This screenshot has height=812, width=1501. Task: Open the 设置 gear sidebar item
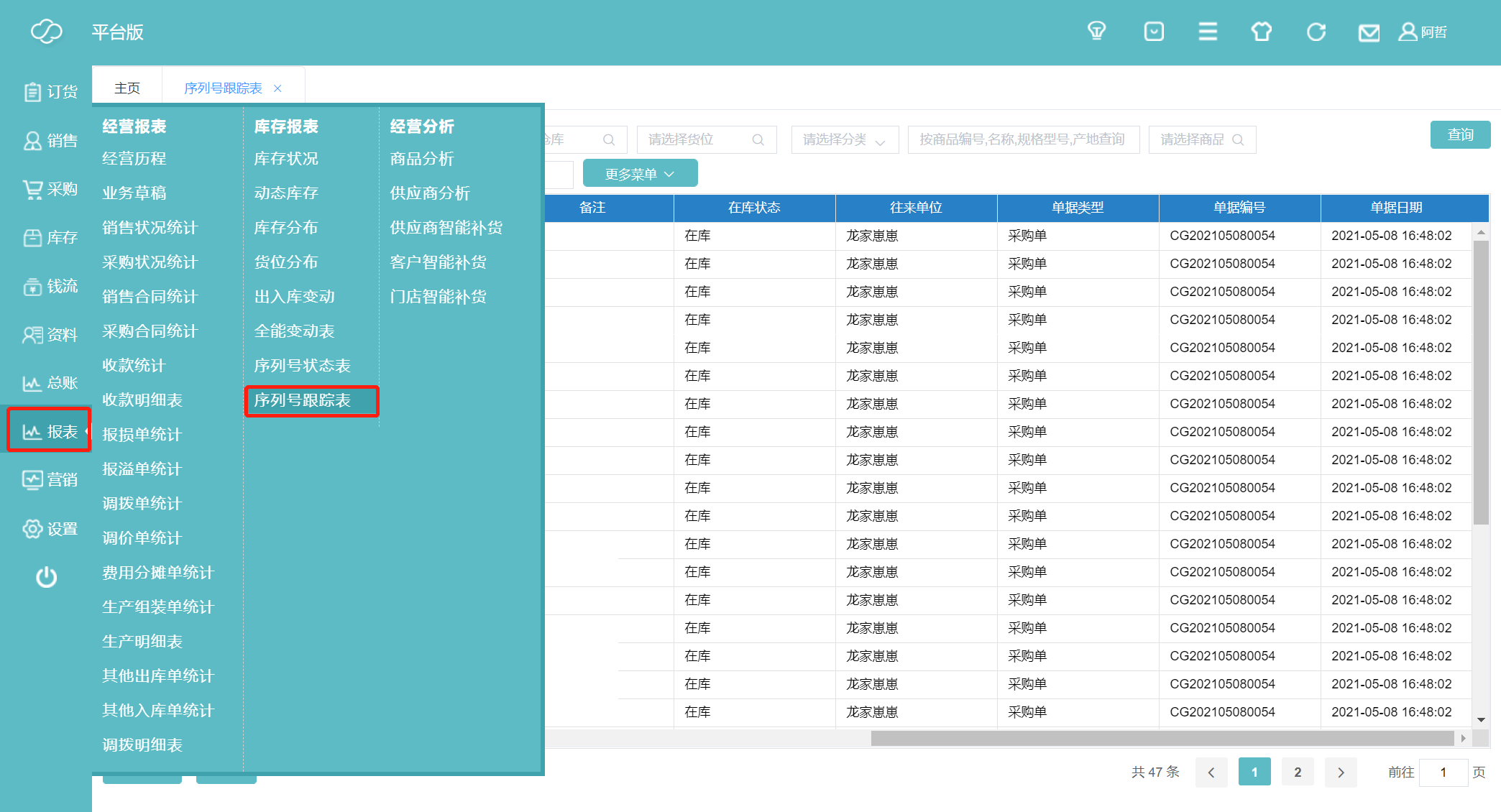50,529
